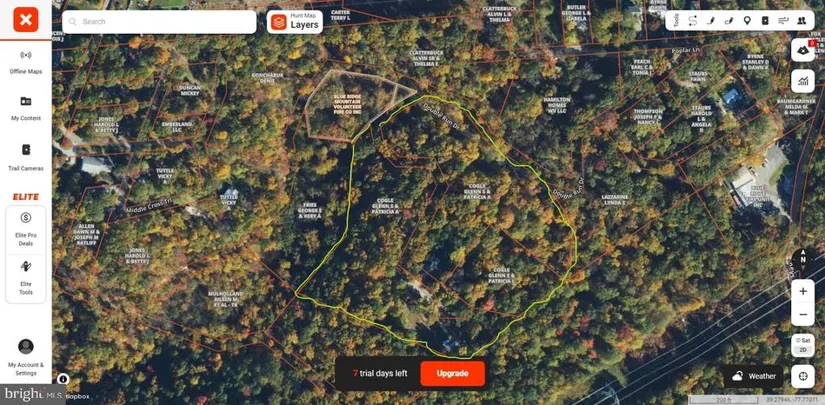Image resolution: width=825 pixels, height=405 pixels.
Task: Toggle the tracker button with red badge
Action: [x=803, y=49]
